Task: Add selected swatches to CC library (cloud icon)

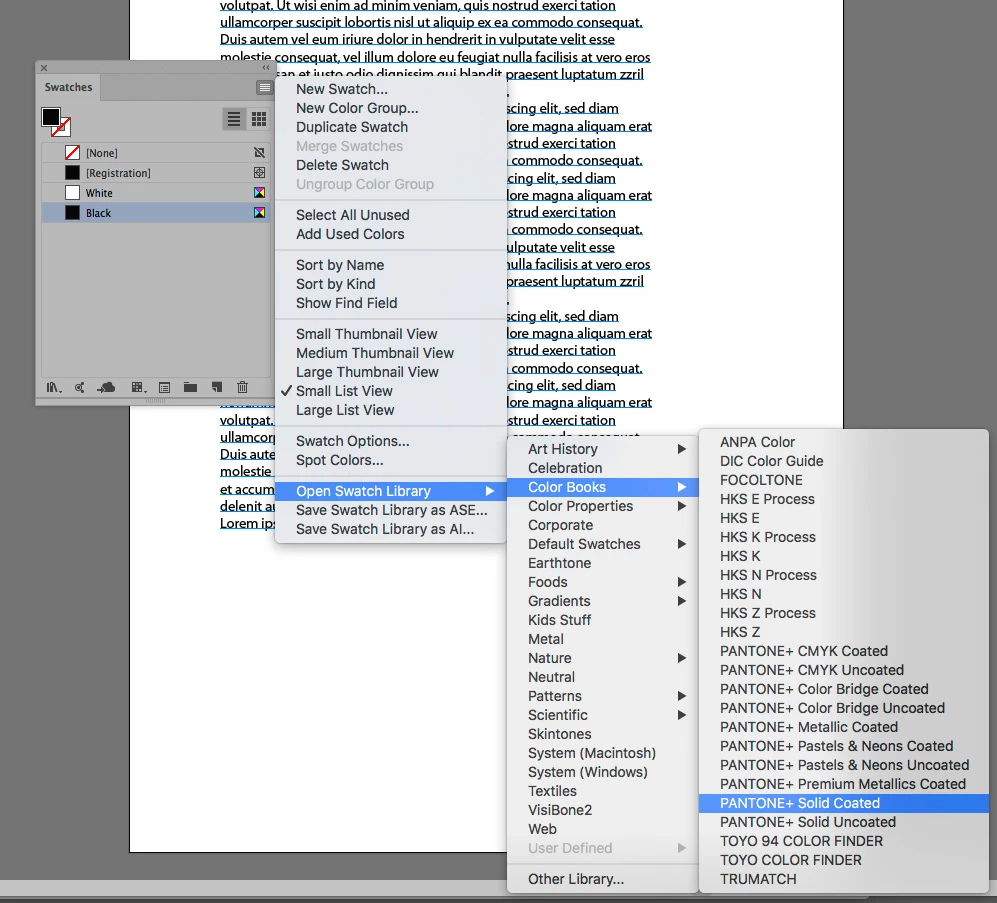Action: [106, 387]
